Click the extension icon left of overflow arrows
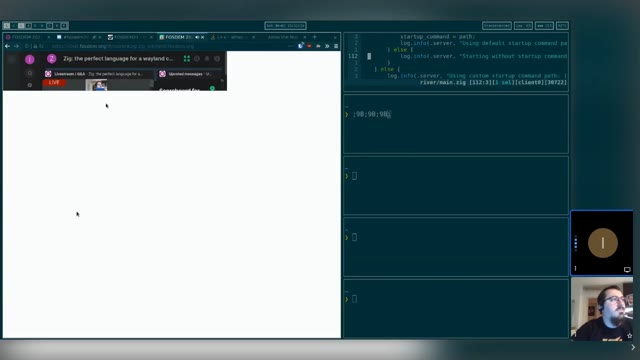640x360 pixels. pyautogui.click(x=318, y=46)
